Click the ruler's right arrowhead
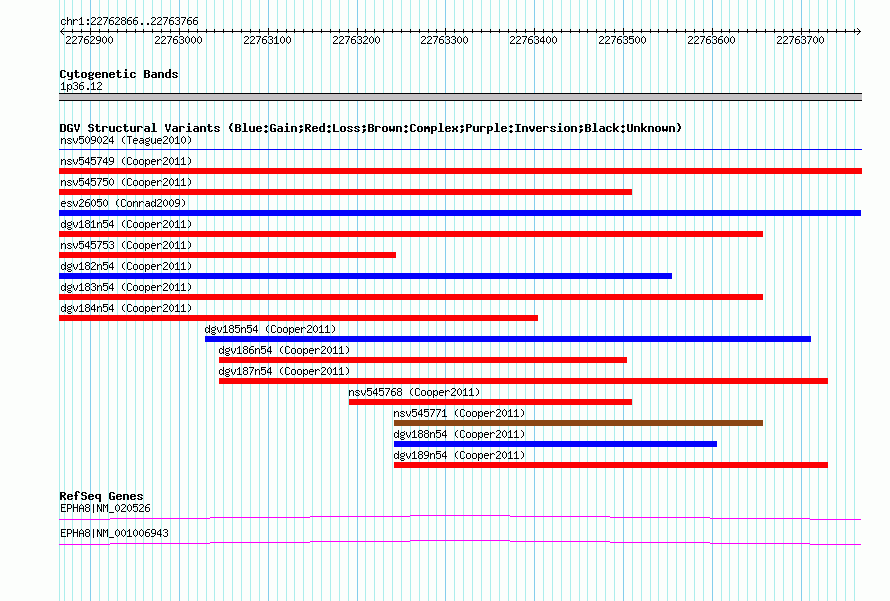 [859, 32]
